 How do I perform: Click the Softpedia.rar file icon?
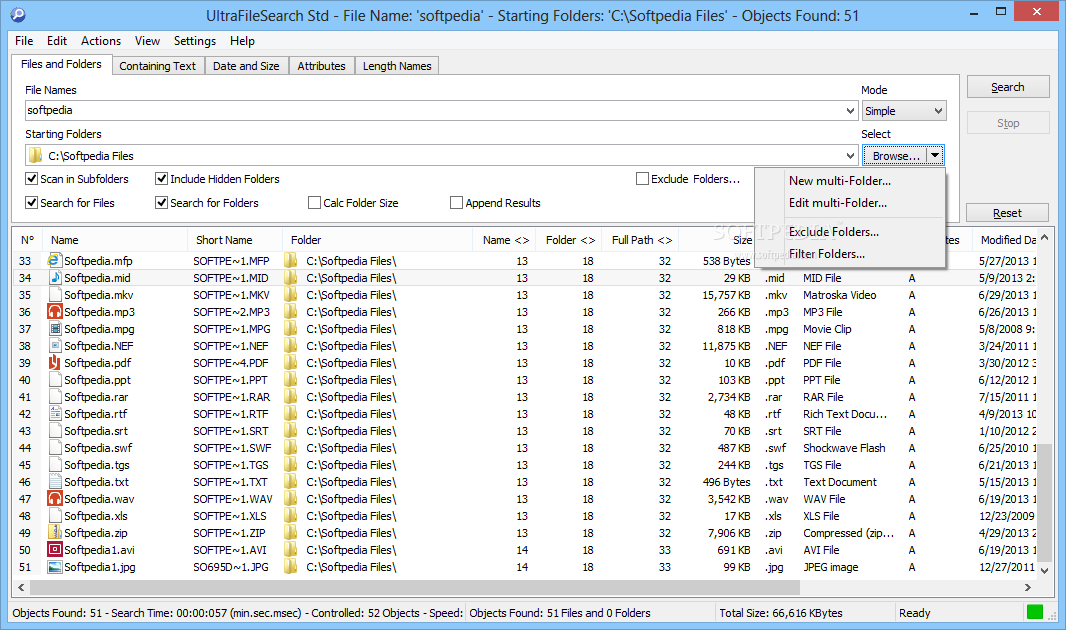point(54,396)
